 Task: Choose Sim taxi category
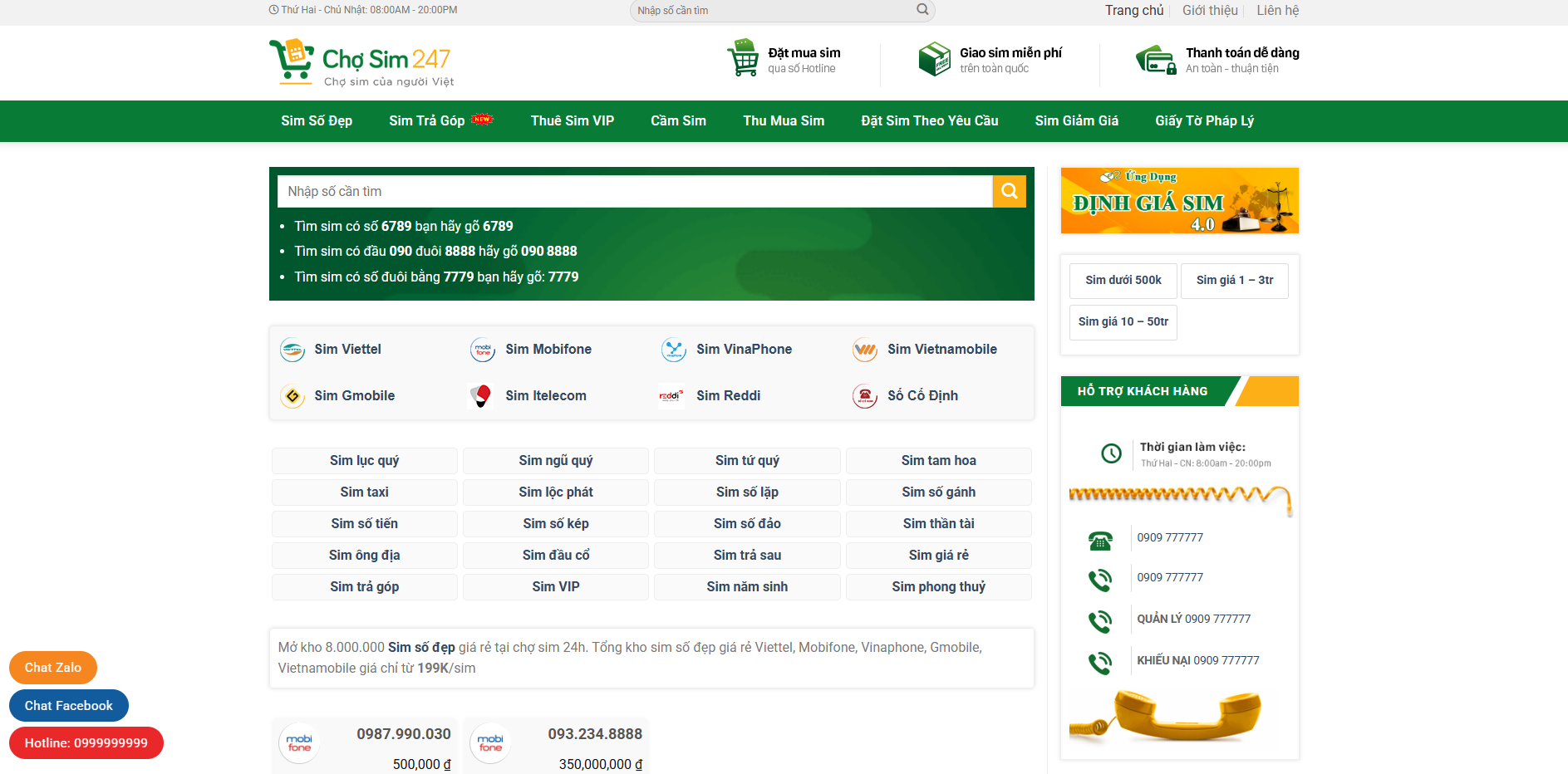365,492
